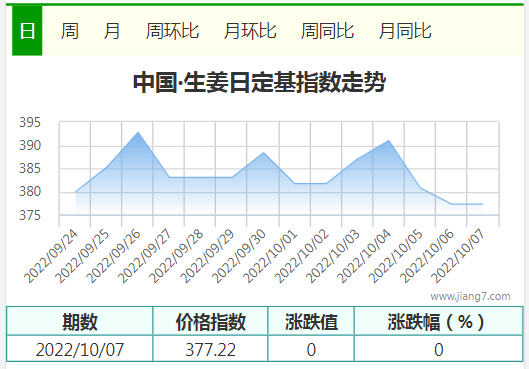
Task: Click the 375 y-axis value
Action: point(30,215)
